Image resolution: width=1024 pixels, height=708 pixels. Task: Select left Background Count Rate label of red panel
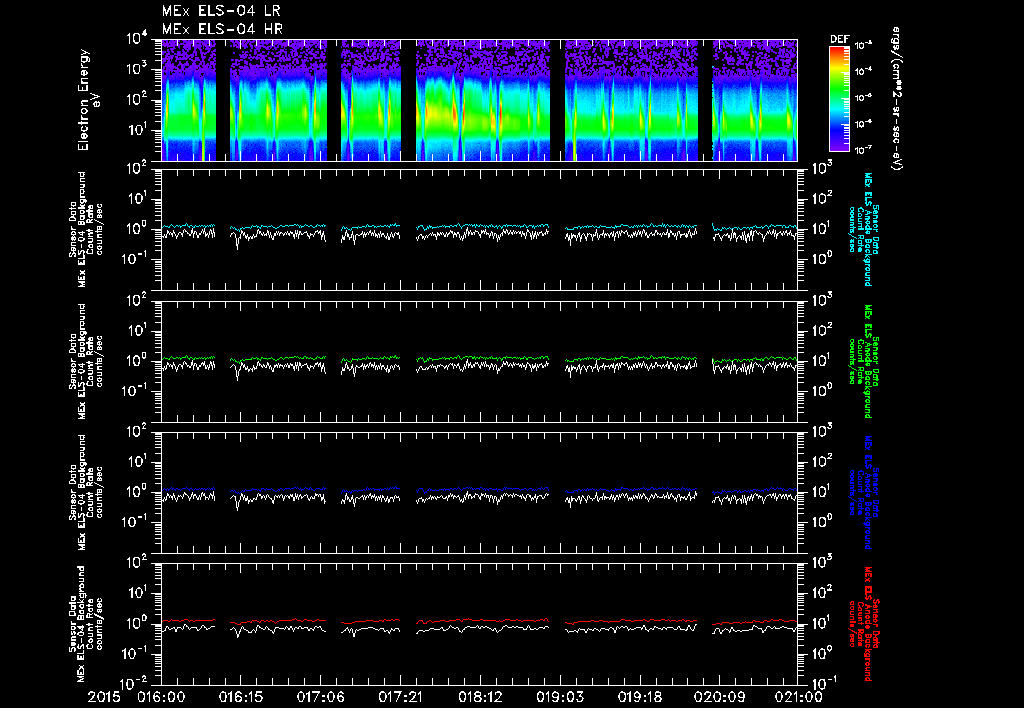[x=86, y=624]
